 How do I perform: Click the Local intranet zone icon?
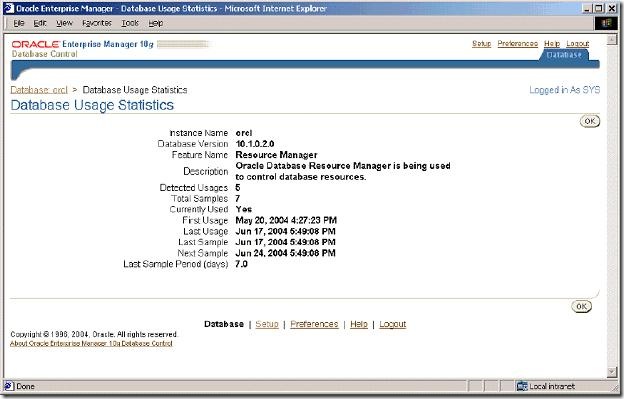522,386
